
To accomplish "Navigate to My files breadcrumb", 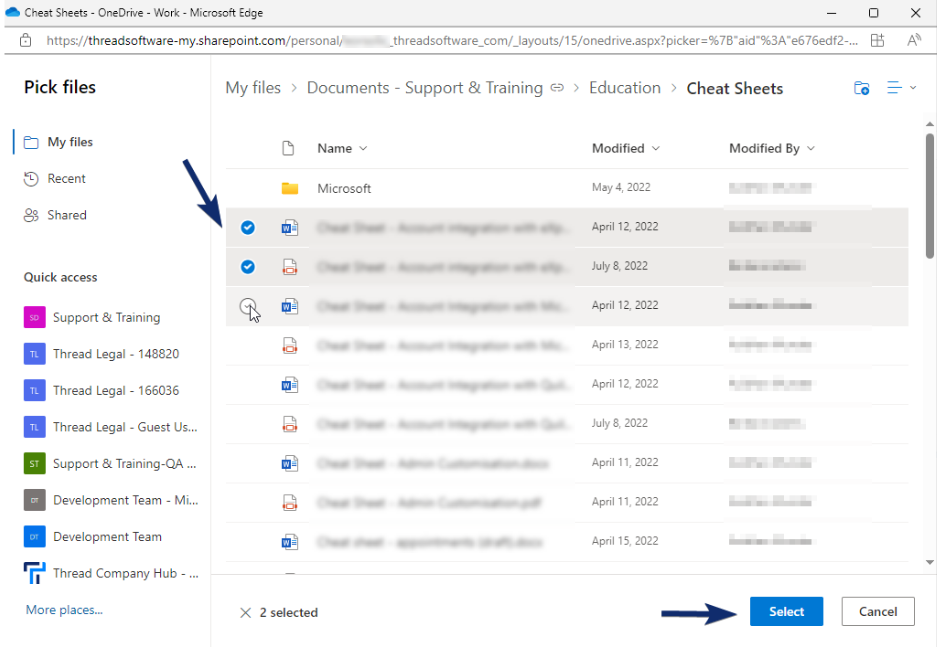I will tap(253, 88).
